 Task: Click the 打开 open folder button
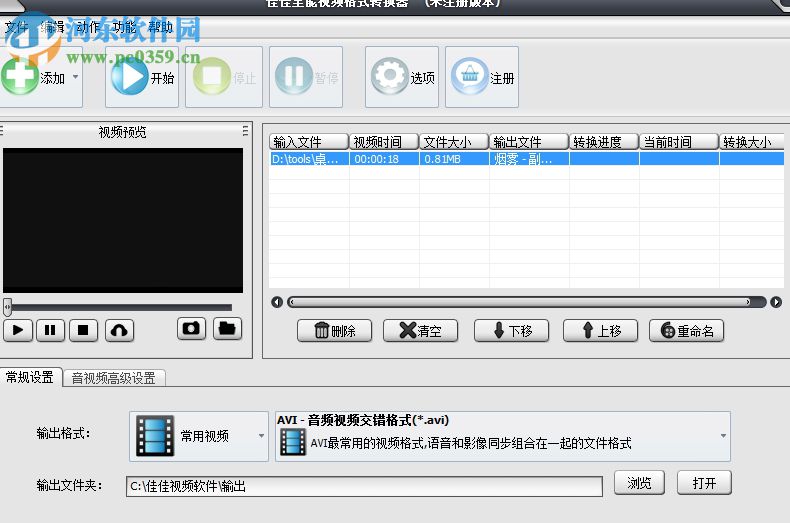click(x=704, y=483)
